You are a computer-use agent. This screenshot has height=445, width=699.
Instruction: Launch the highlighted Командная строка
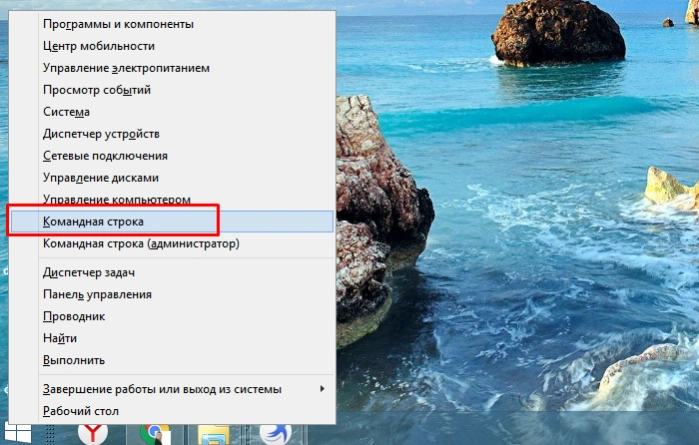[x=172, y=222]
